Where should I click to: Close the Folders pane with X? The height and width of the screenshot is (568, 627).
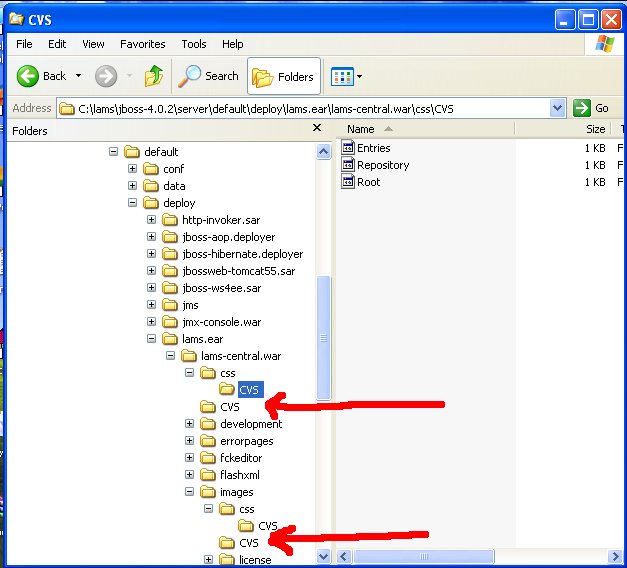pos(317,129)
